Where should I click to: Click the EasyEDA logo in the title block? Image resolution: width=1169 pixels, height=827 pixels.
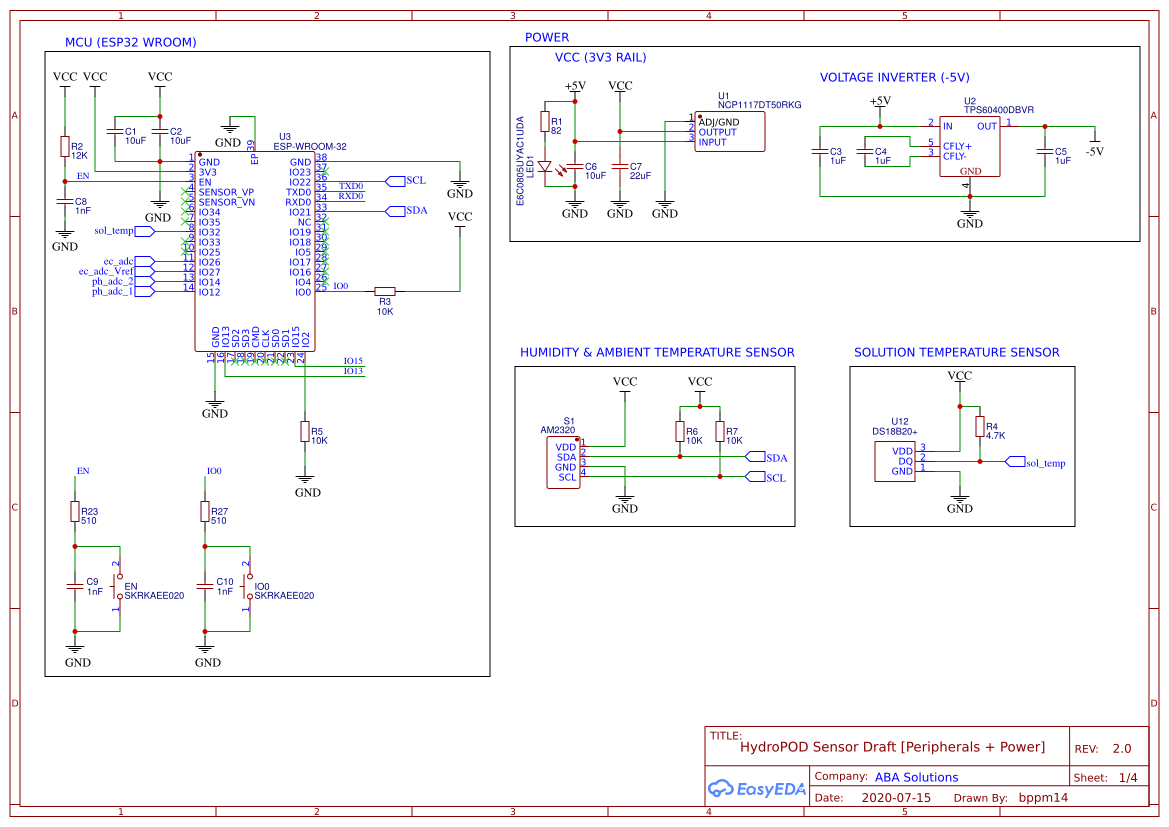[756, 789]
